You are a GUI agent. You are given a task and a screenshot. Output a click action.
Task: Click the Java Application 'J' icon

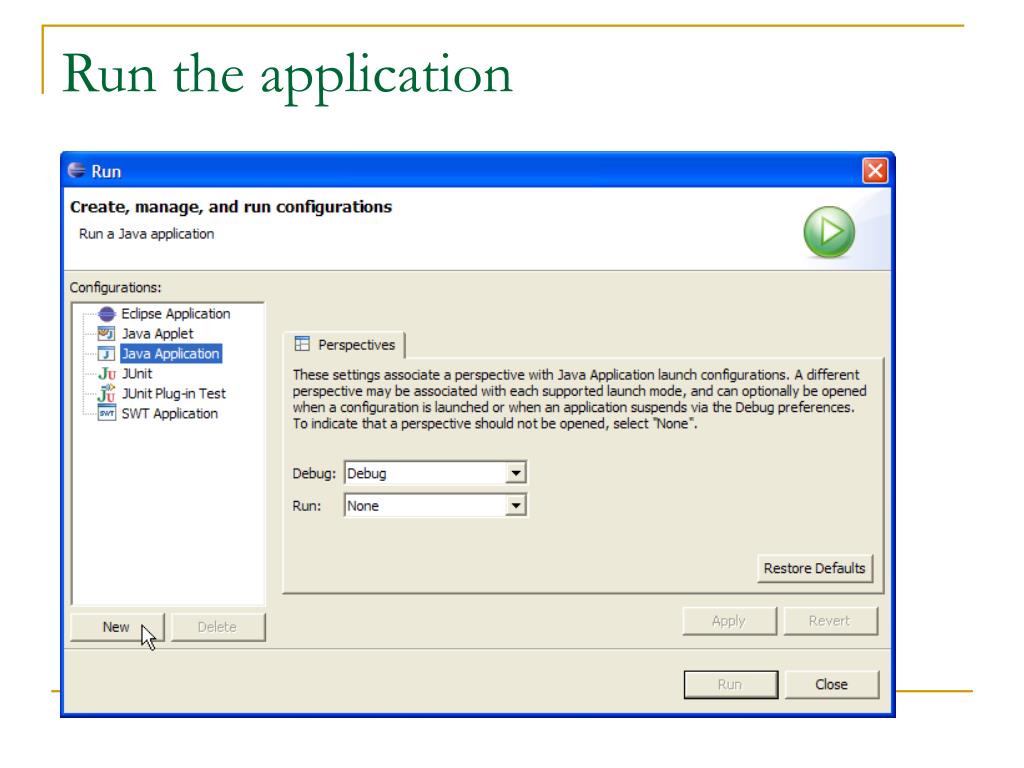point(106,354)
